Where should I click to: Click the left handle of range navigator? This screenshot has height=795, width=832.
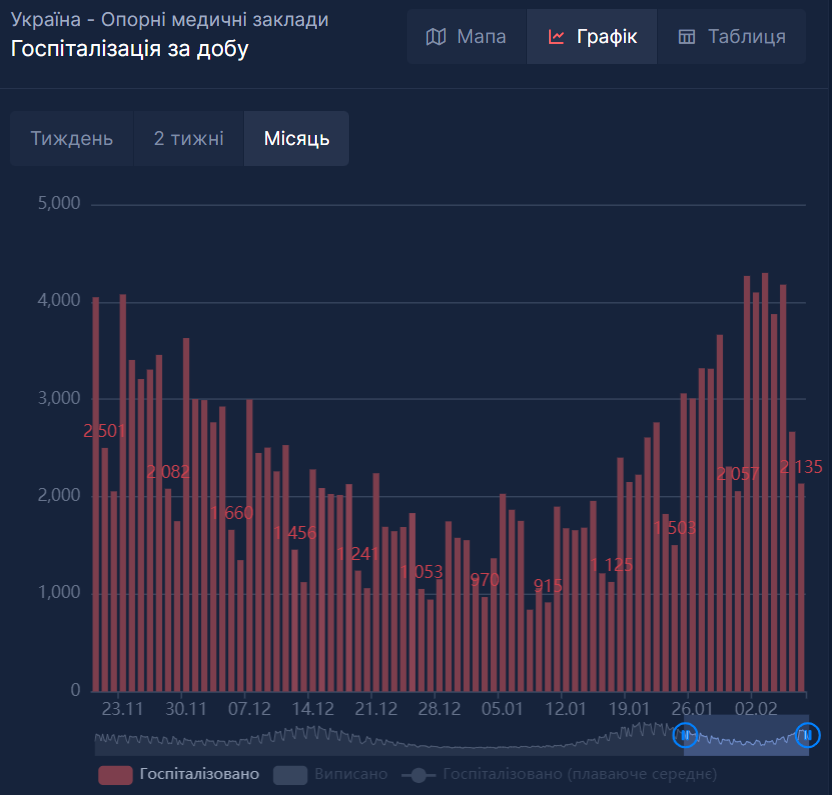686,735
